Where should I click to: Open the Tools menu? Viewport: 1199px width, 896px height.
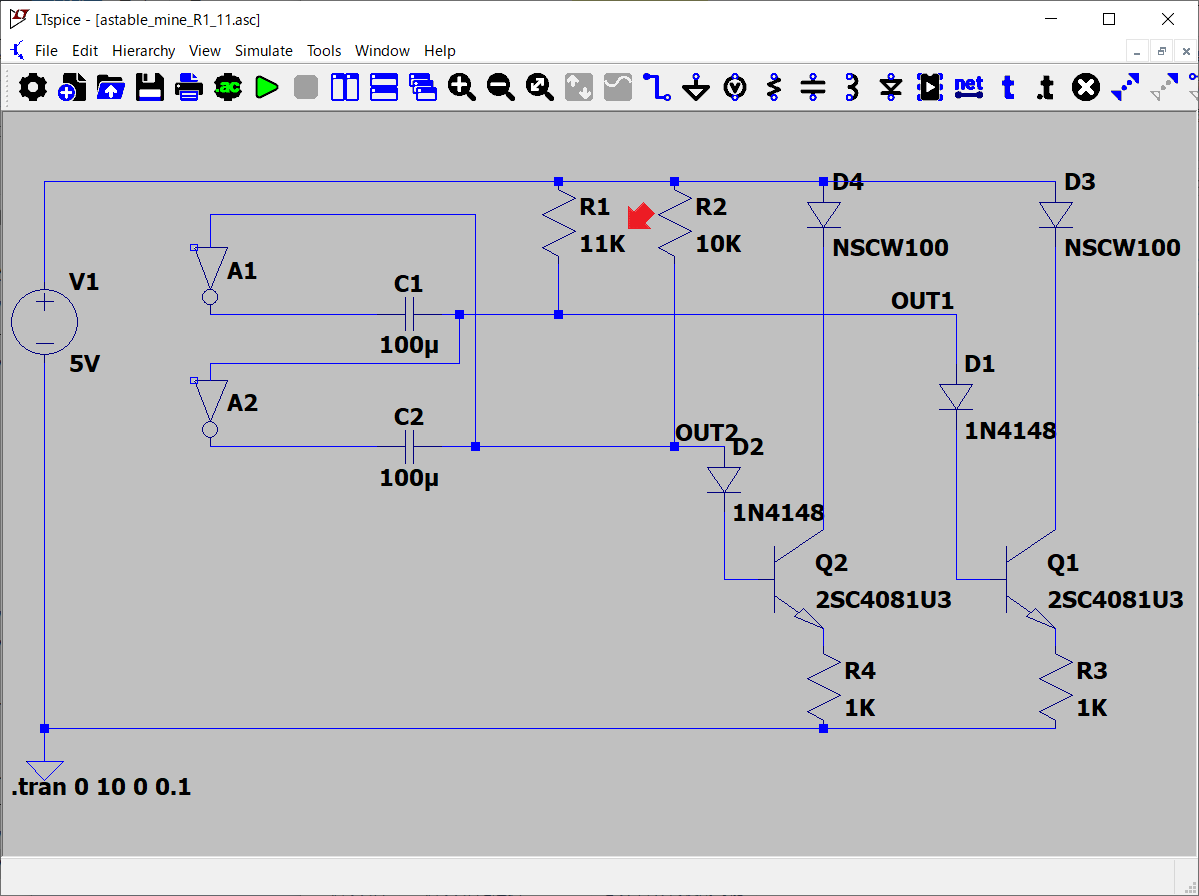[x=323, y=51]
